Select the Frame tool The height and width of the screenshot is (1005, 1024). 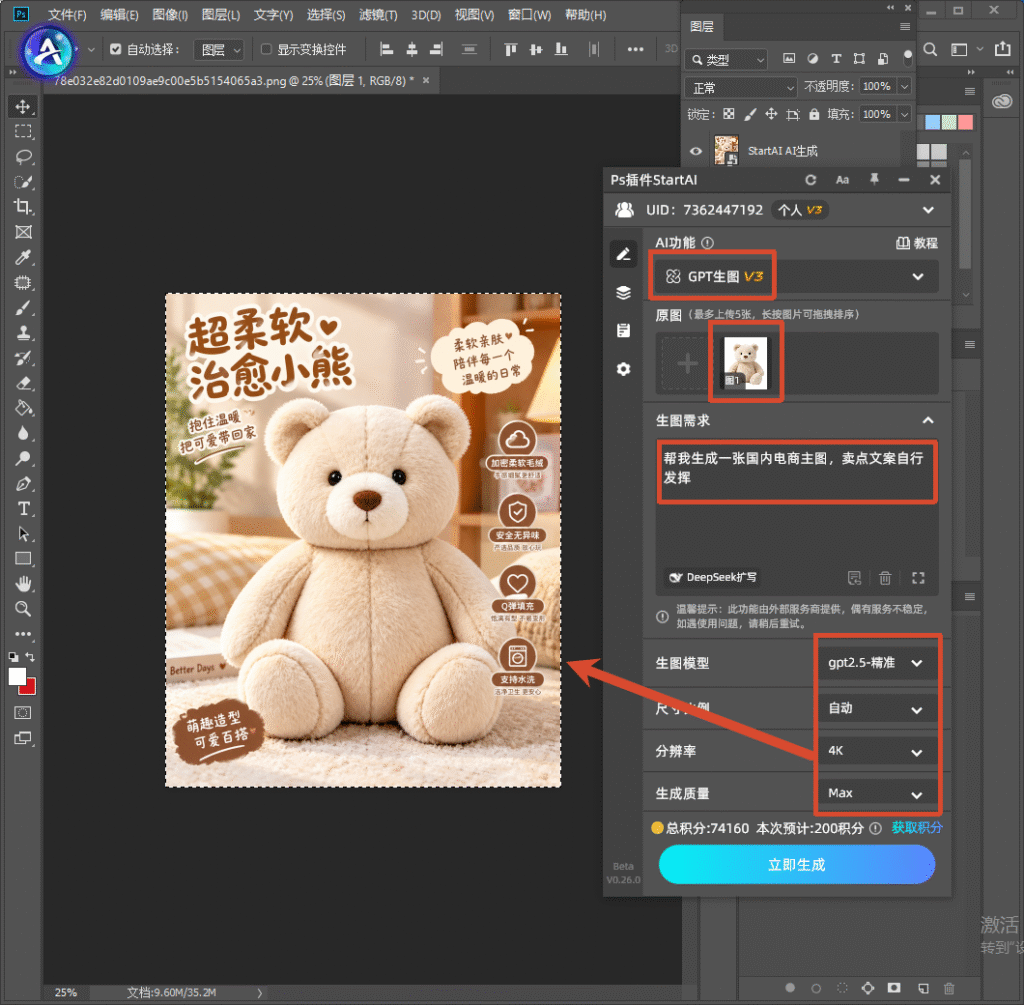click(23, 232)
